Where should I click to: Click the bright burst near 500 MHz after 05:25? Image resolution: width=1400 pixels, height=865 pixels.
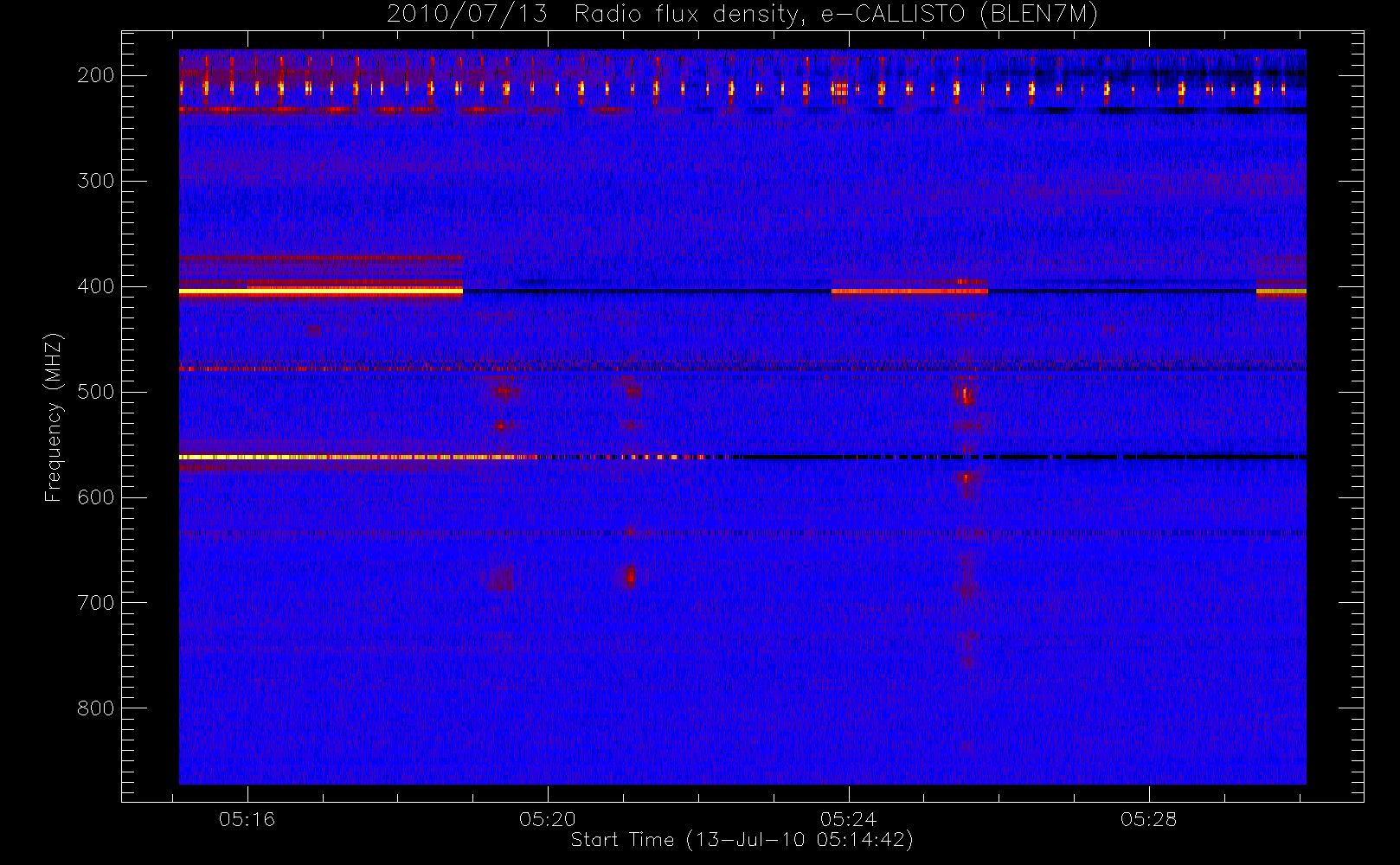coord(967,396)
